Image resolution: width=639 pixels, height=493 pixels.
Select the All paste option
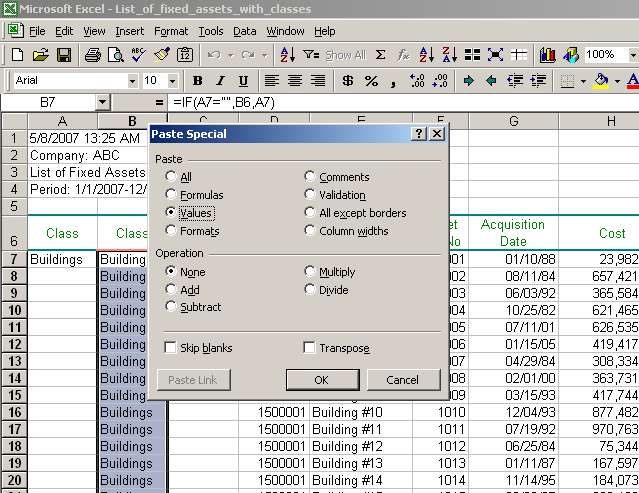coord(170,176)
